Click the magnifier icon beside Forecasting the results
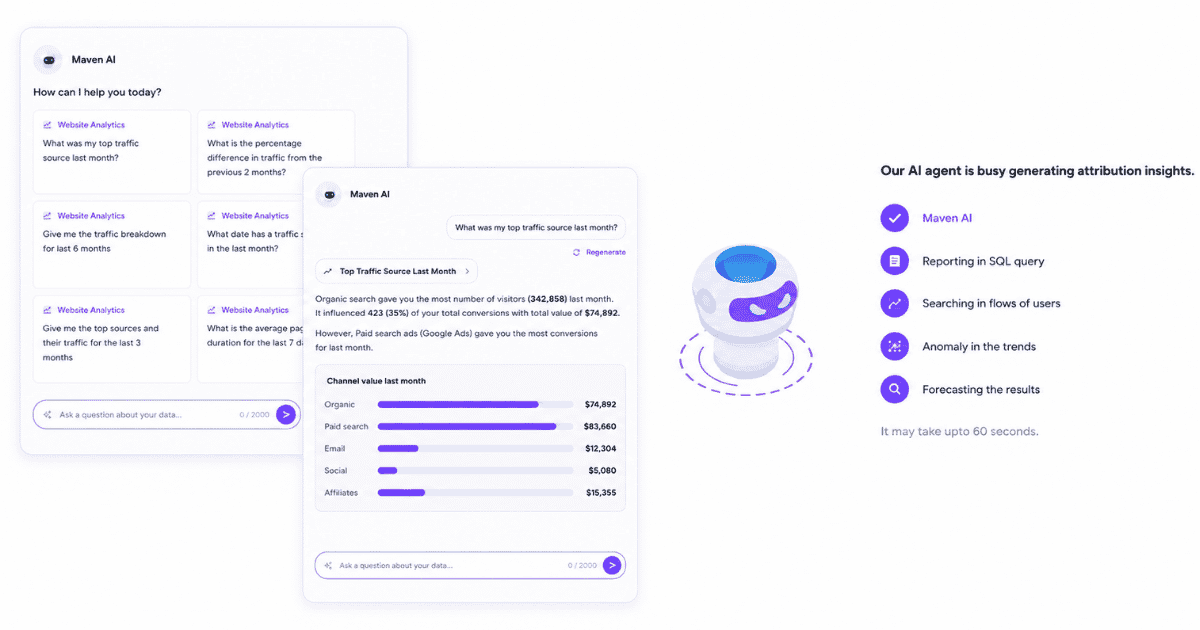1200x630 pixels. (x=894, y=389)
